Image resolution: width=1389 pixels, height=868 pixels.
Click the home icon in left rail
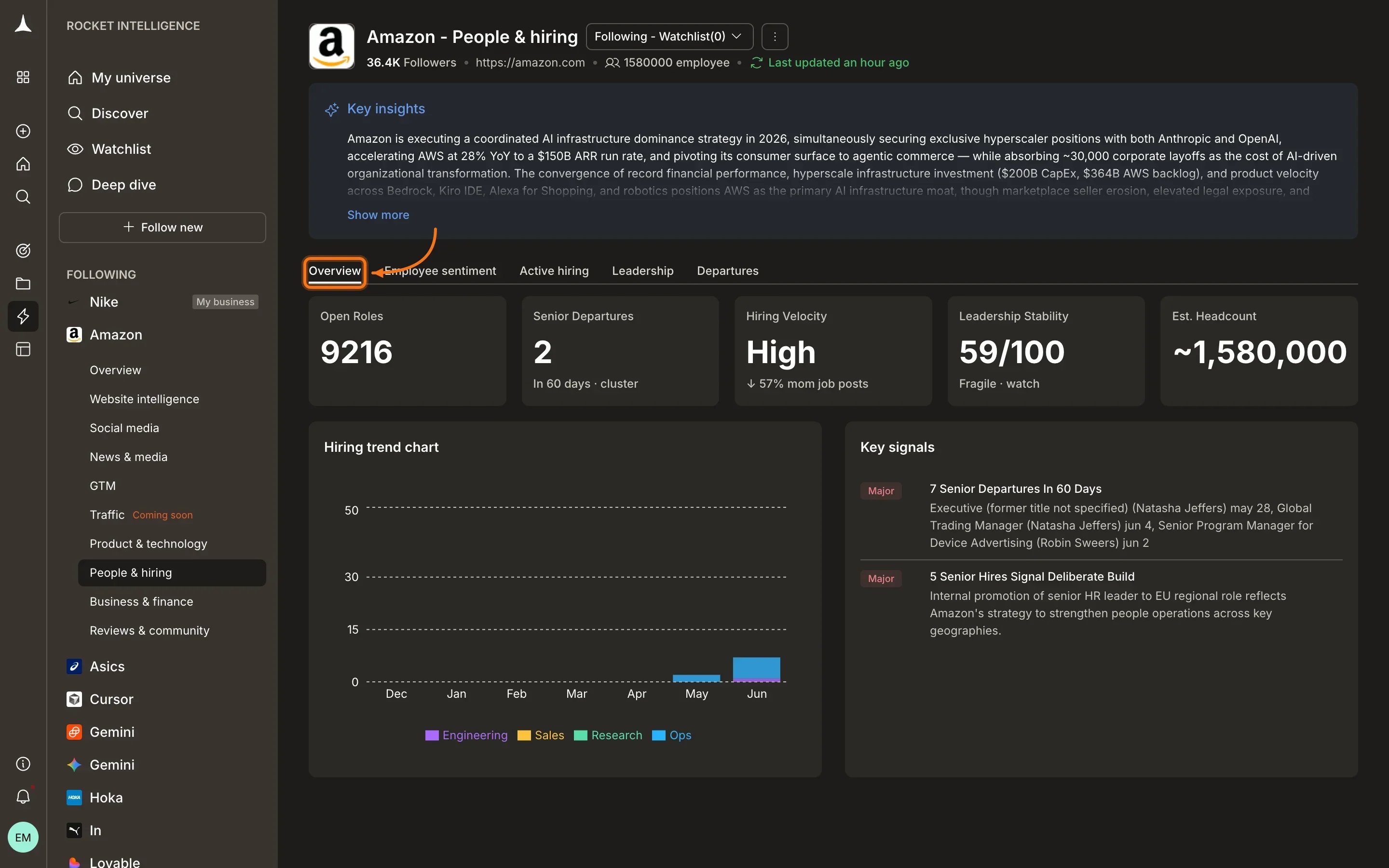23,164
